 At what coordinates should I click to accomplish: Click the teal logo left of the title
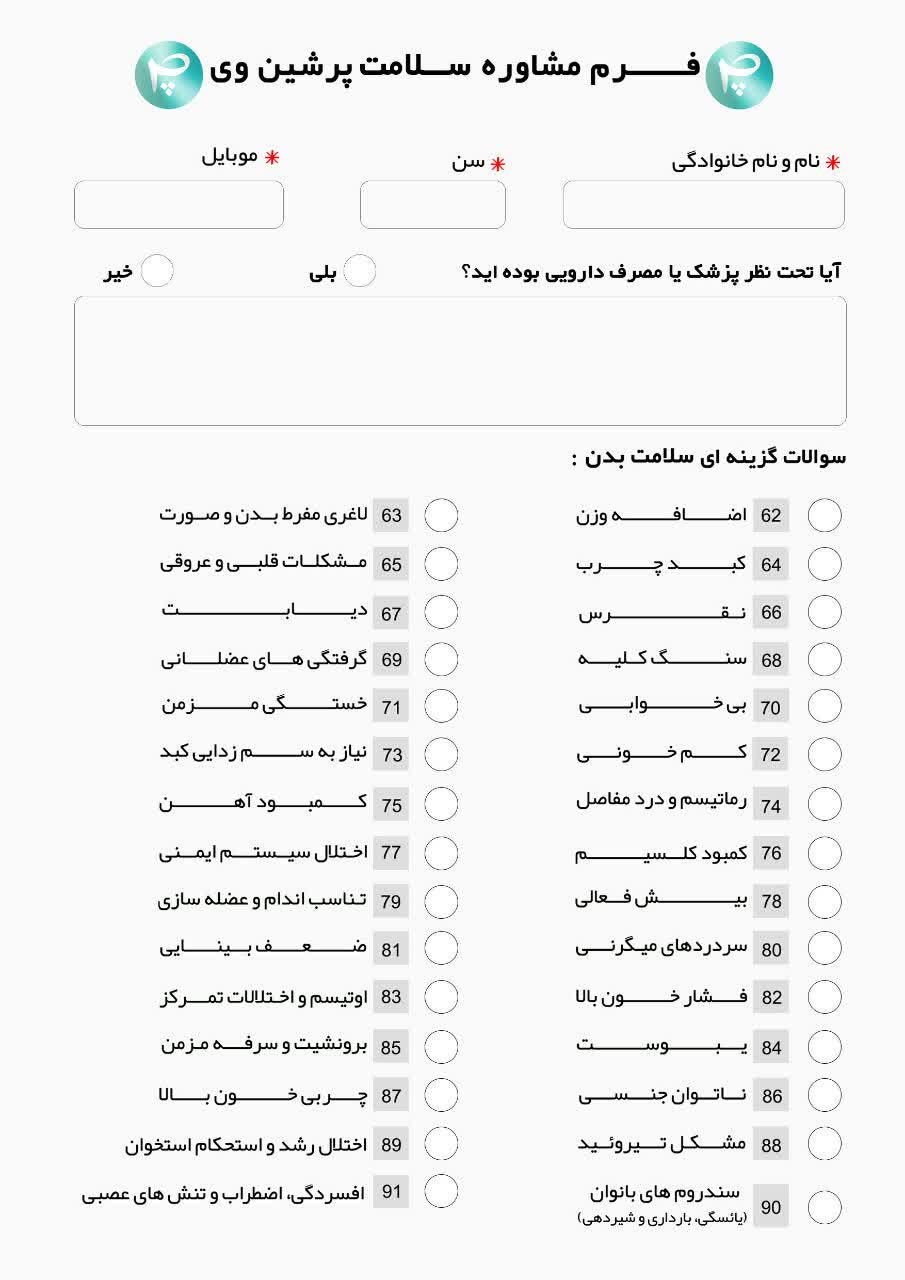click(169, 75)
